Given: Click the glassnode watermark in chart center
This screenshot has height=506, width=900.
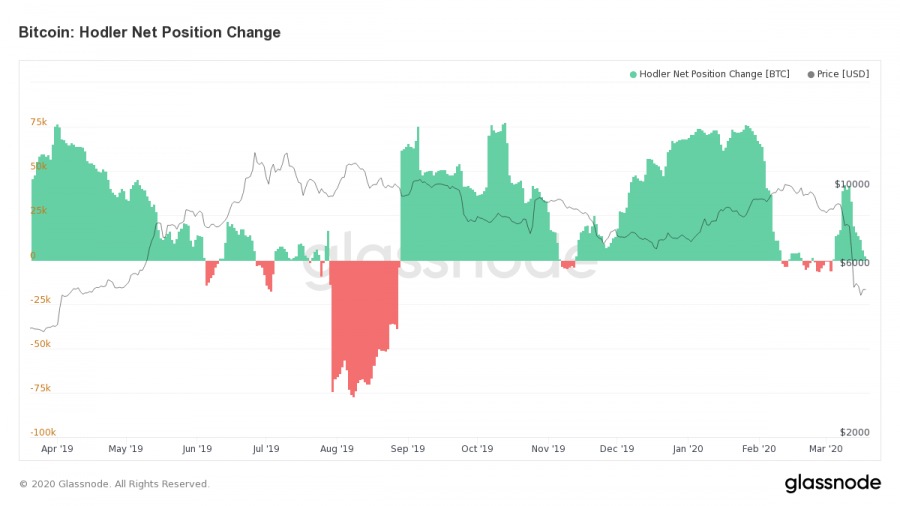Looking at the screenshot, I should [x=451, y=261].
